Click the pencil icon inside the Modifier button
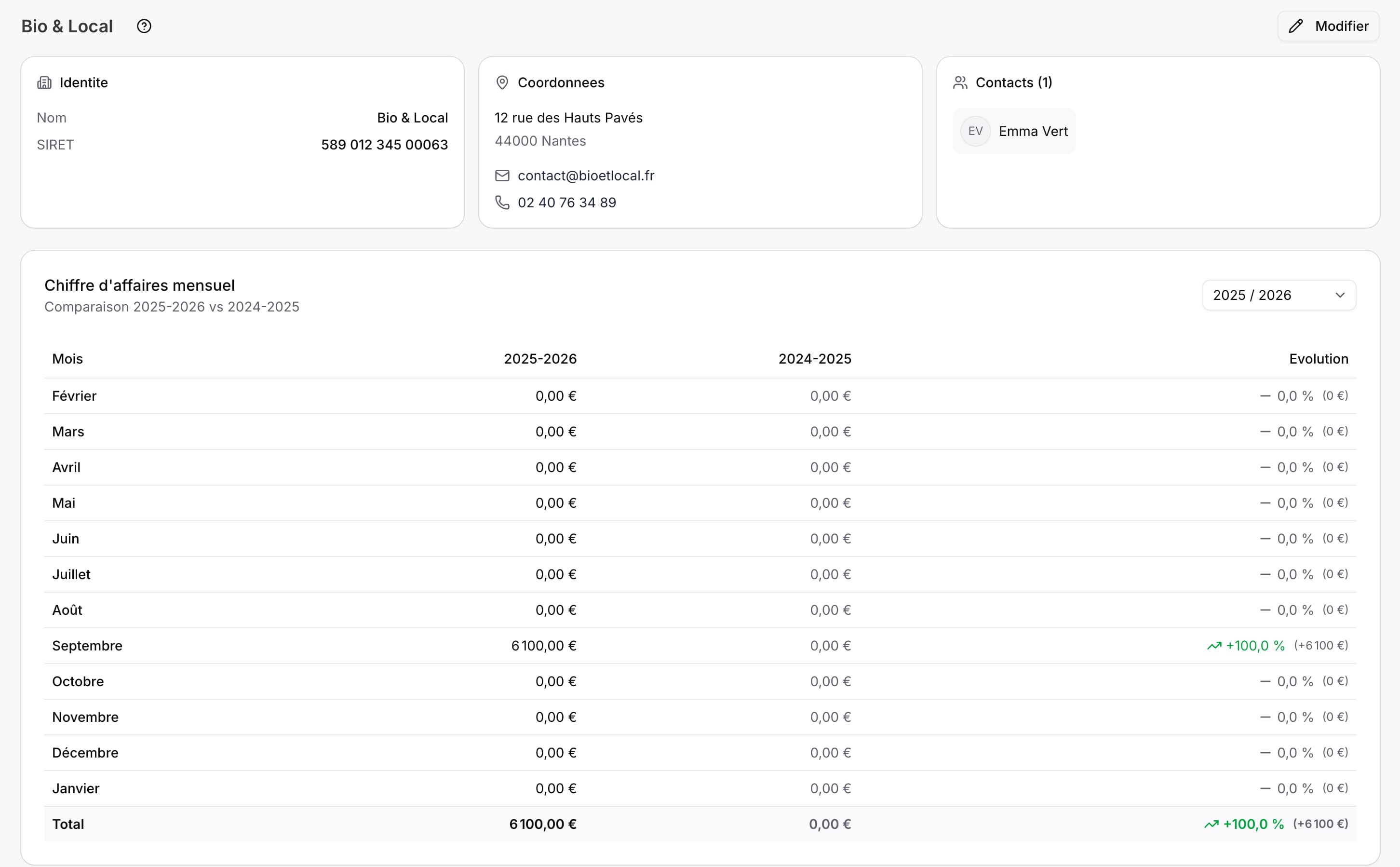This screenshot has height=867, width=1400. pyautogui.click(x=1296, y=26)
